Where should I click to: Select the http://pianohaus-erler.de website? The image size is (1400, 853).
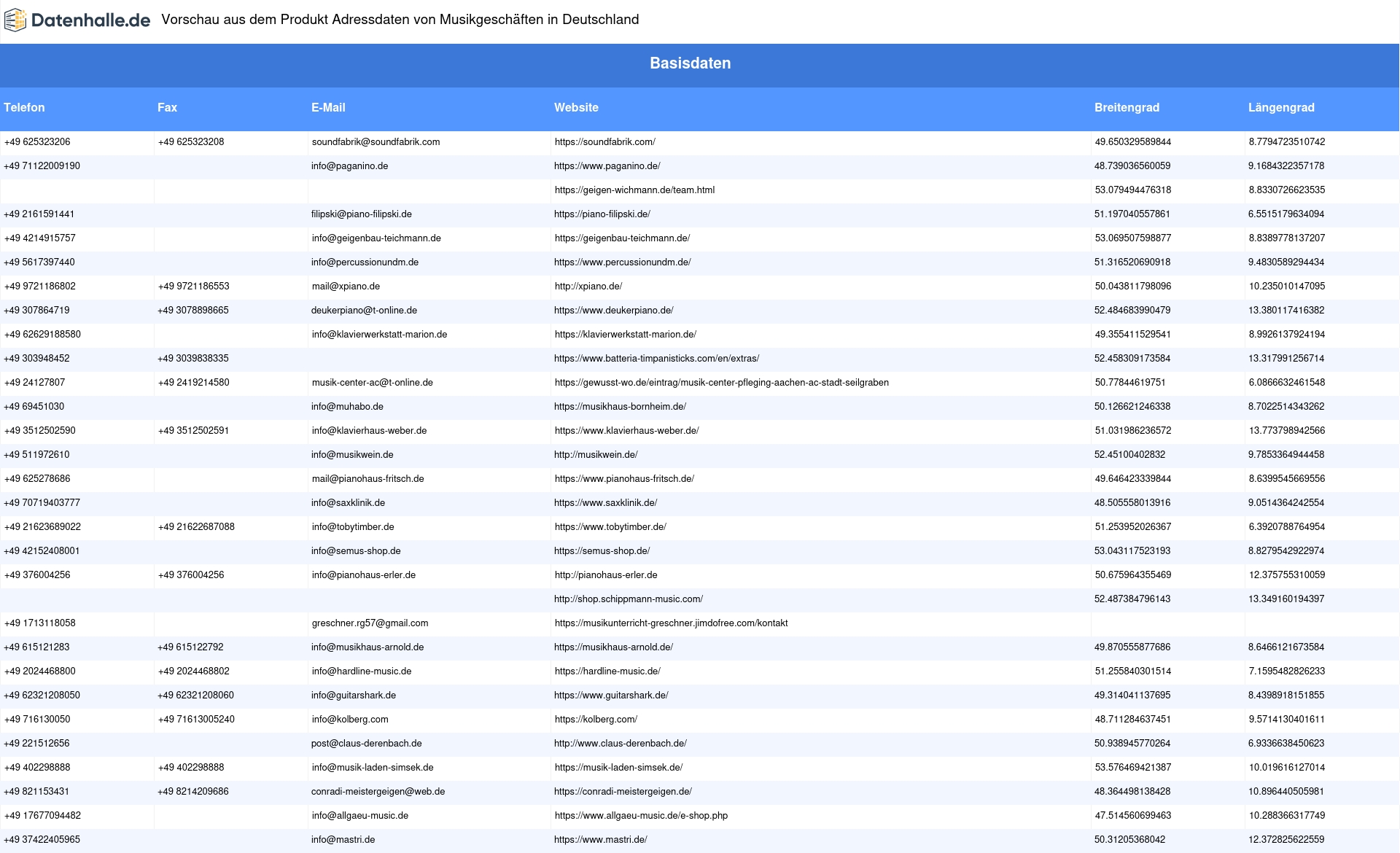click(606, 575)
